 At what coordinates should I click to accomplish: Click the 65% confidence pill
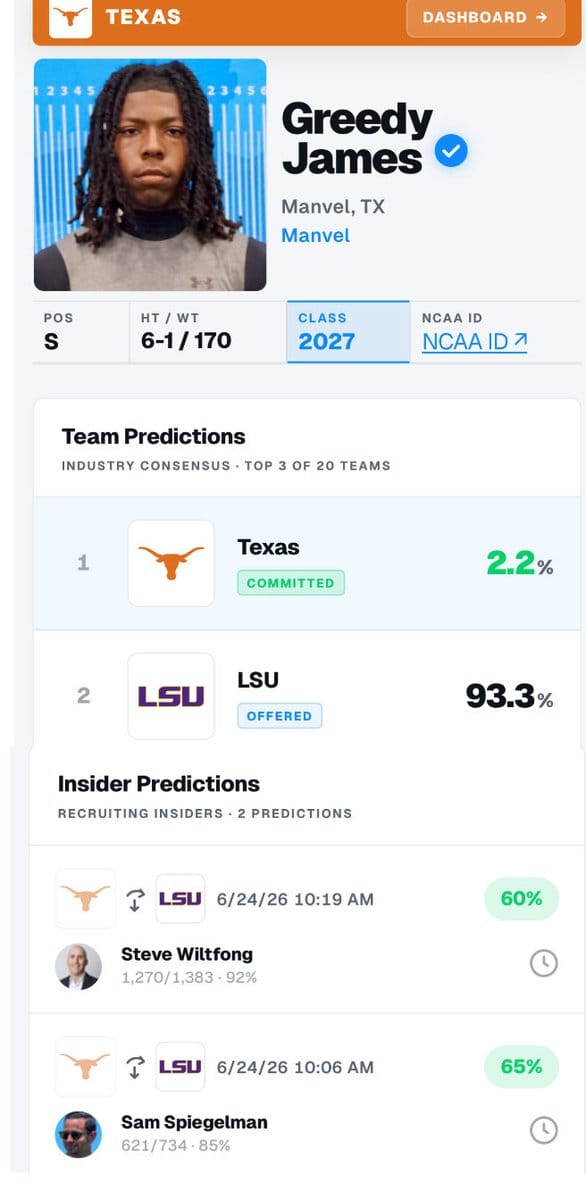coord(521,1067)
